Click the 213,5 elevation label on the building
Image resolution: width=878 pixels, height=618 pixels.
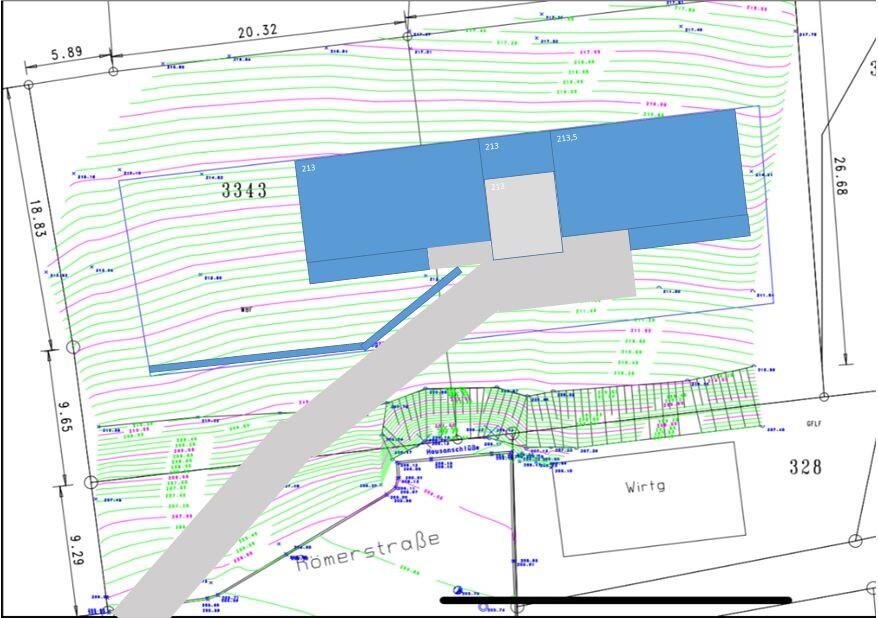click(x=568, y=139)
